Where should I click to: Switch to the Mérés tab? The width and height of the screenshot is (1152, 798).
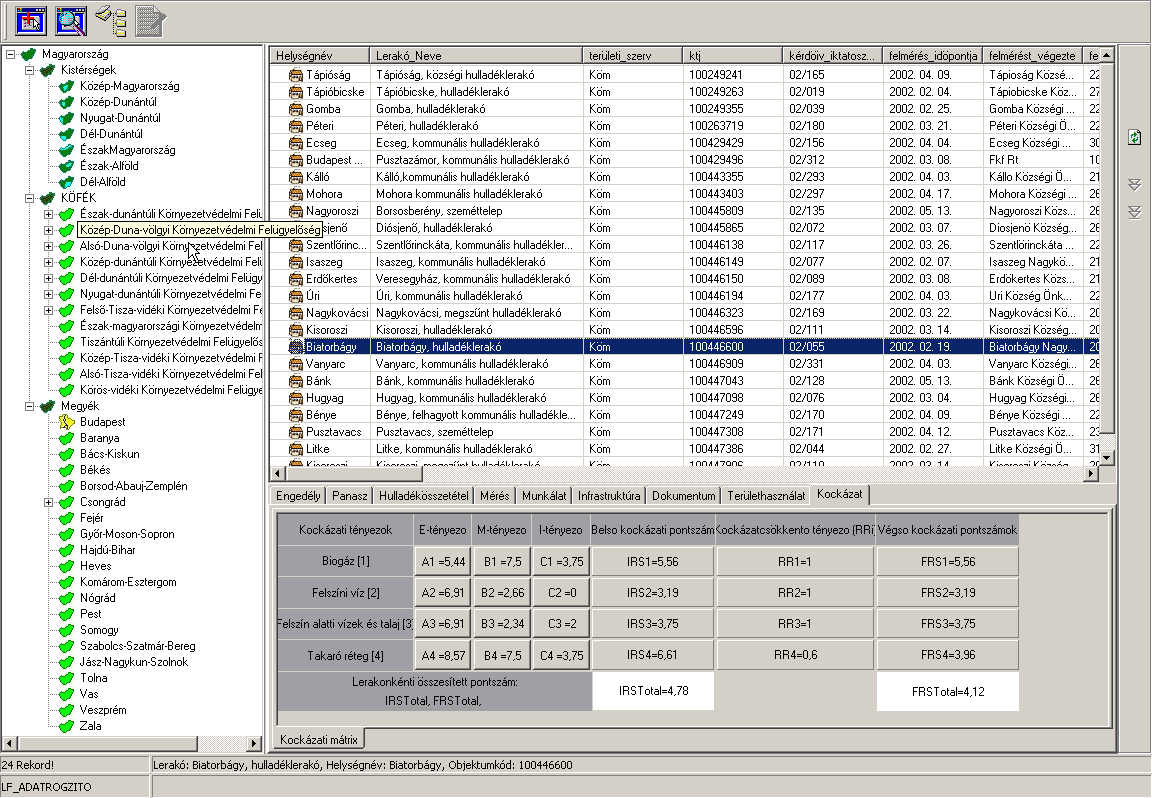tap(494, 496)
